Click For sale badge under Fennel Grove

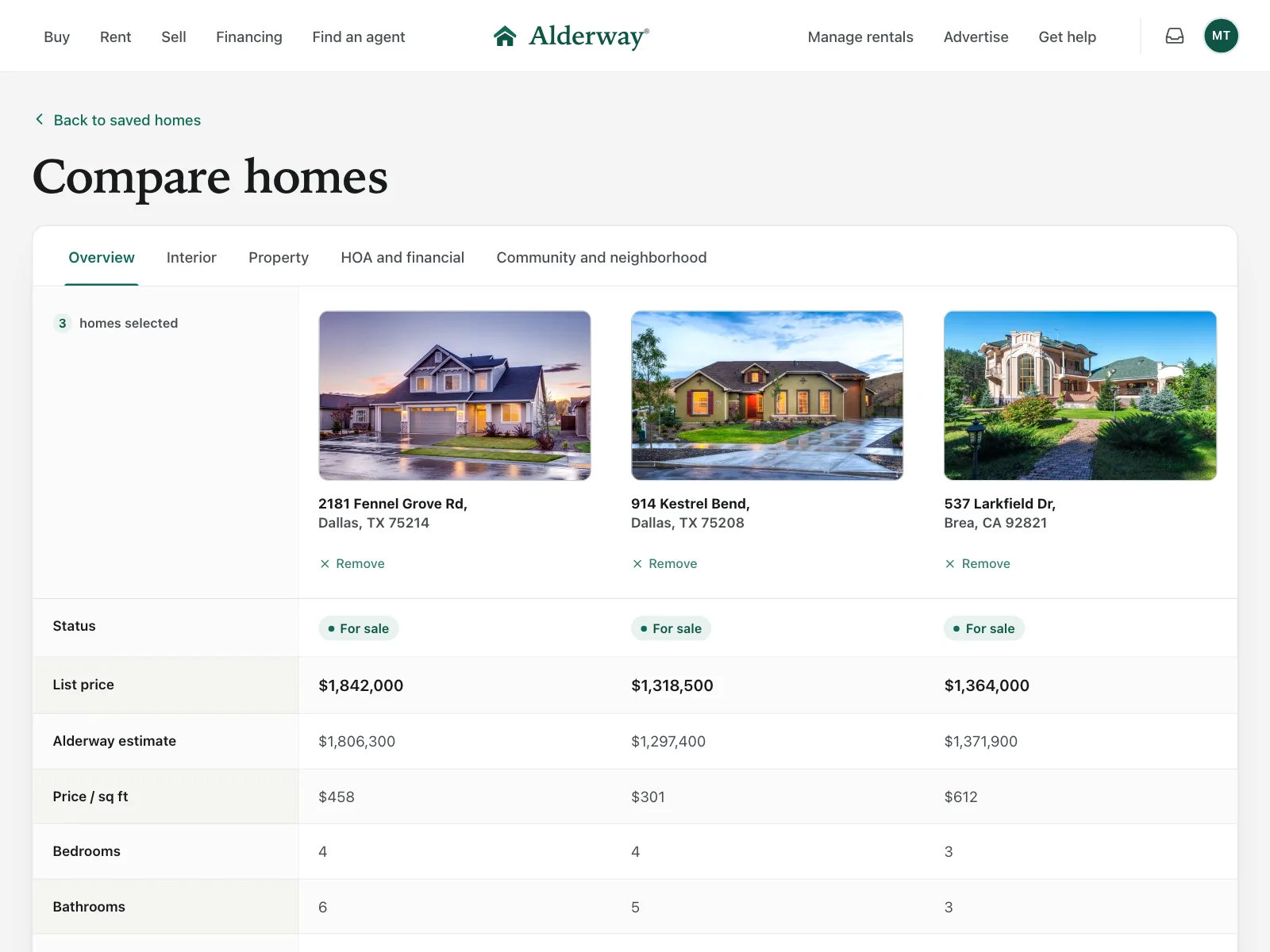[x=359, y=628]
